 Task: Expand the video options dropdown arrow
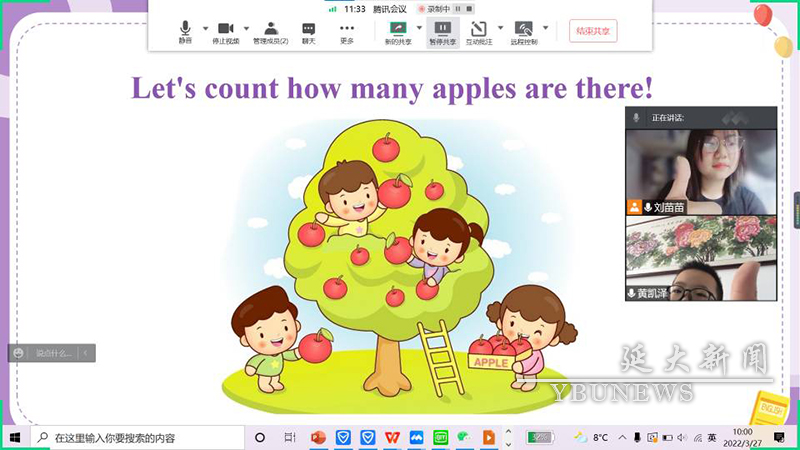[x=247, y=28]
